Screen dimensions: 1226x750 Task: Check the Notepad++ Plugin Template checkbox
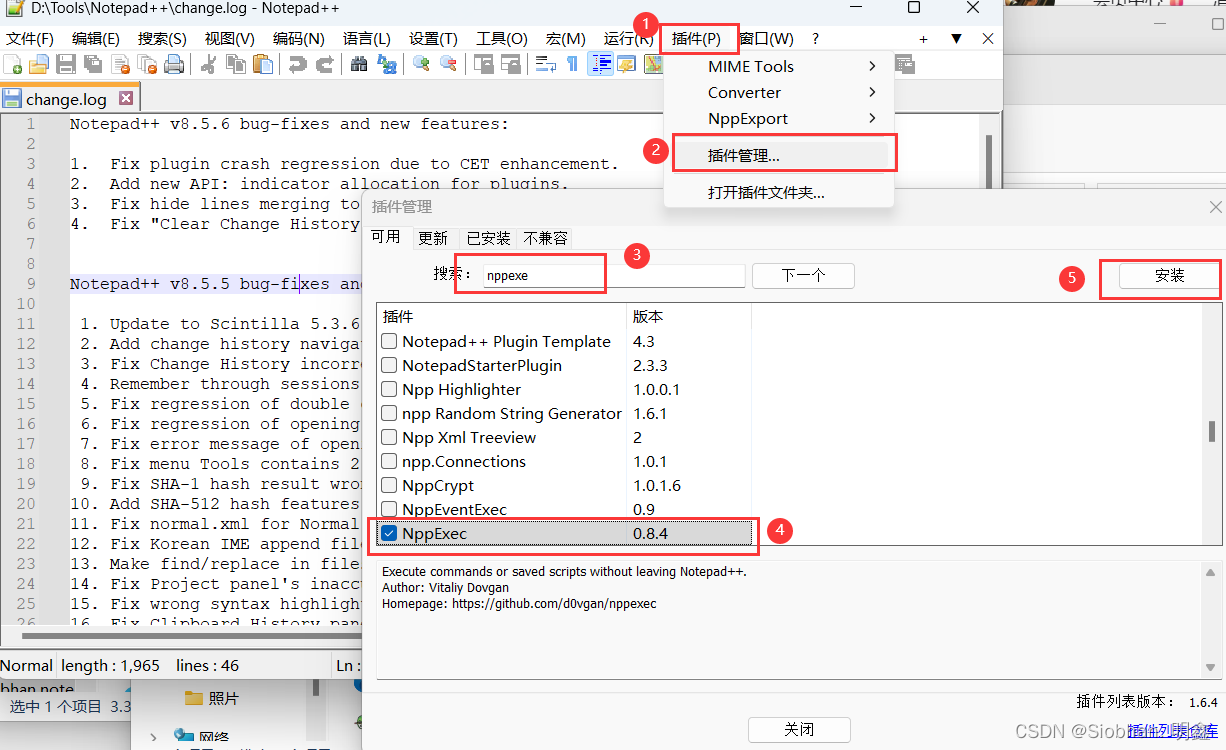point(390,341)
